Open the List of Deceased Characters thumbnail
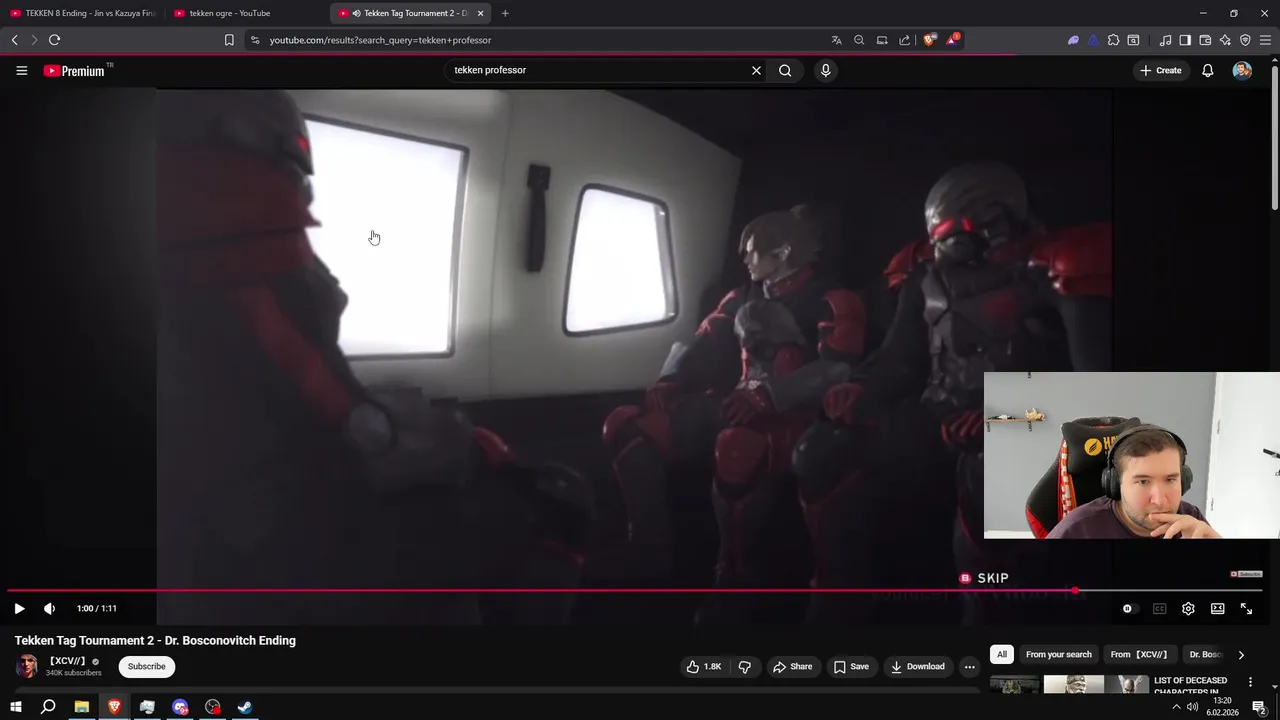The width and height of the screenshot is (1280, 720). (x=1068, y=685)
